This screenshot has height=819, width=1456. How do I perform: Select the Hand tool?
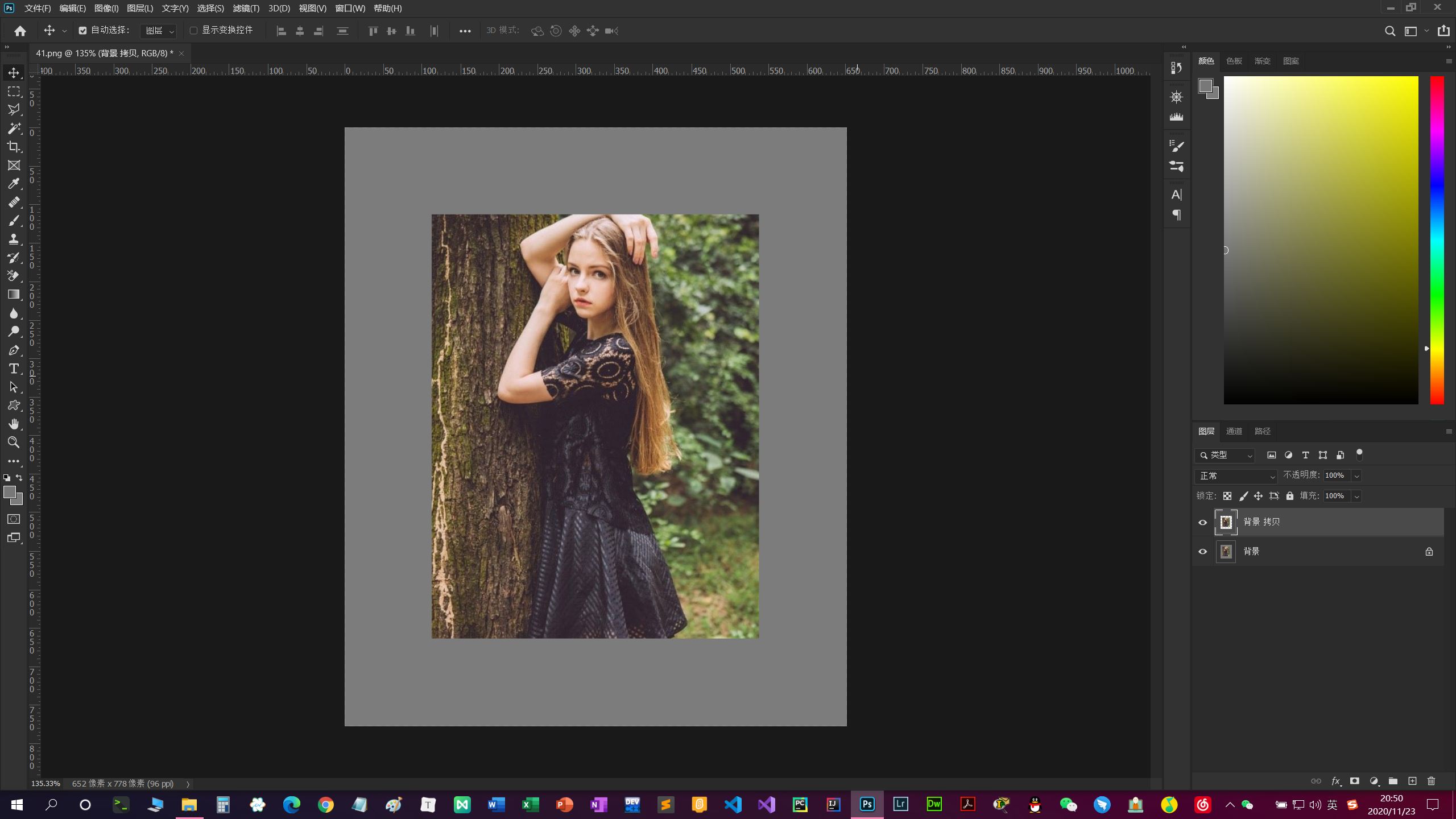click(x=14, y=424)
